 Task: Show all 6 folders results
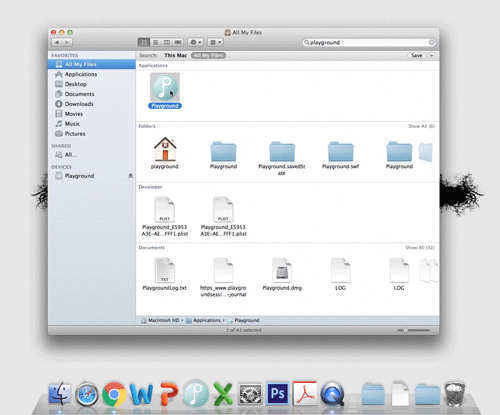click(421, 126)
